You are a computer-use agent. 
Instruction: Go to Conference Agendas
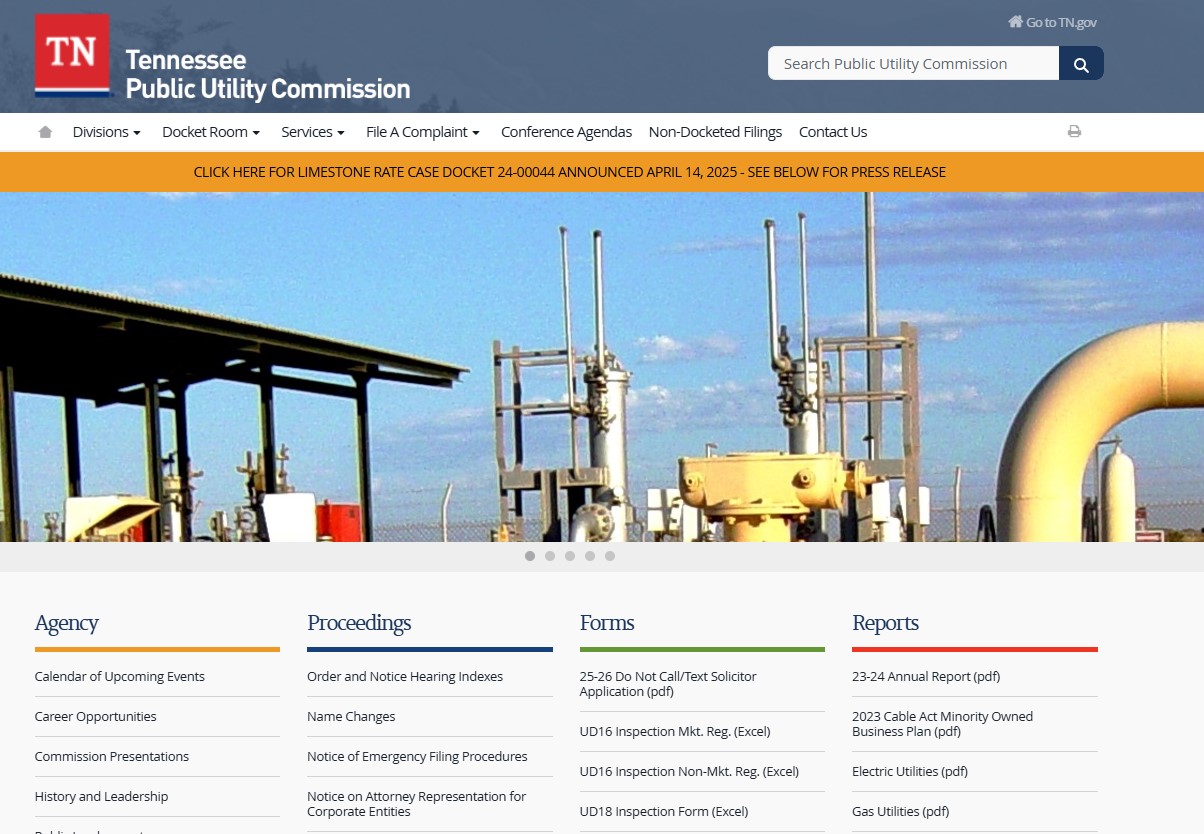(566, 132)
